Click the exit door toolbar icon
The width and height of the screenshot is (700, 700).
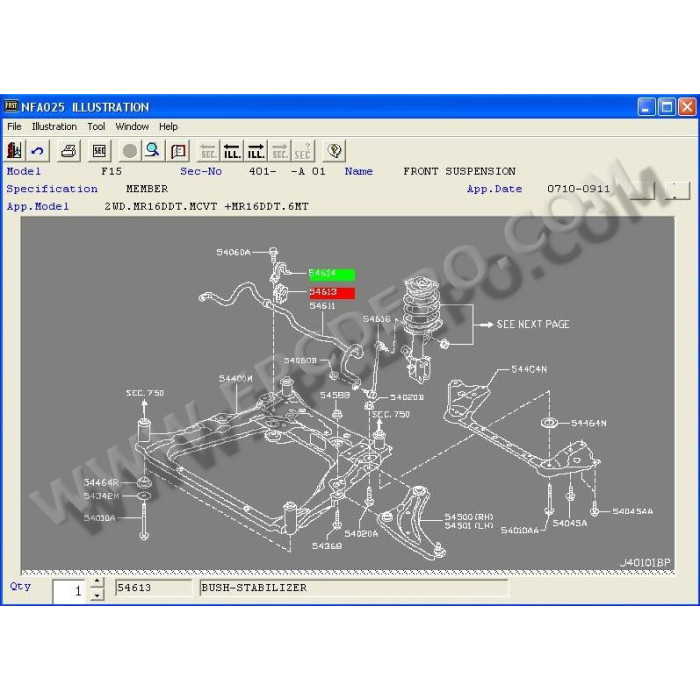tap(14, 151)
